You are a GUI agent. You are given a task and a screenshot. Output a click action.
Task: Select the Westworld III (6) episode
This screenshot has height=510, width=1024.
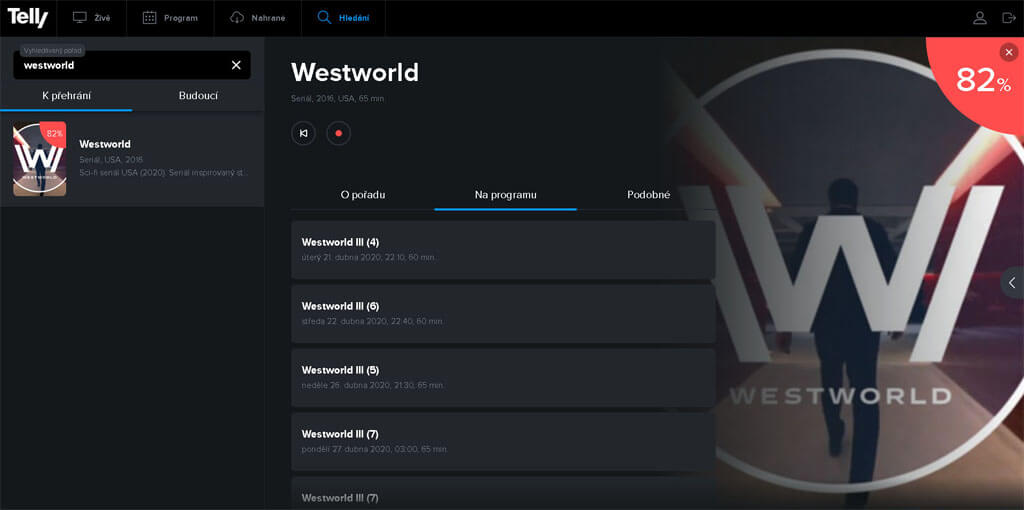[x=503, y=313]
